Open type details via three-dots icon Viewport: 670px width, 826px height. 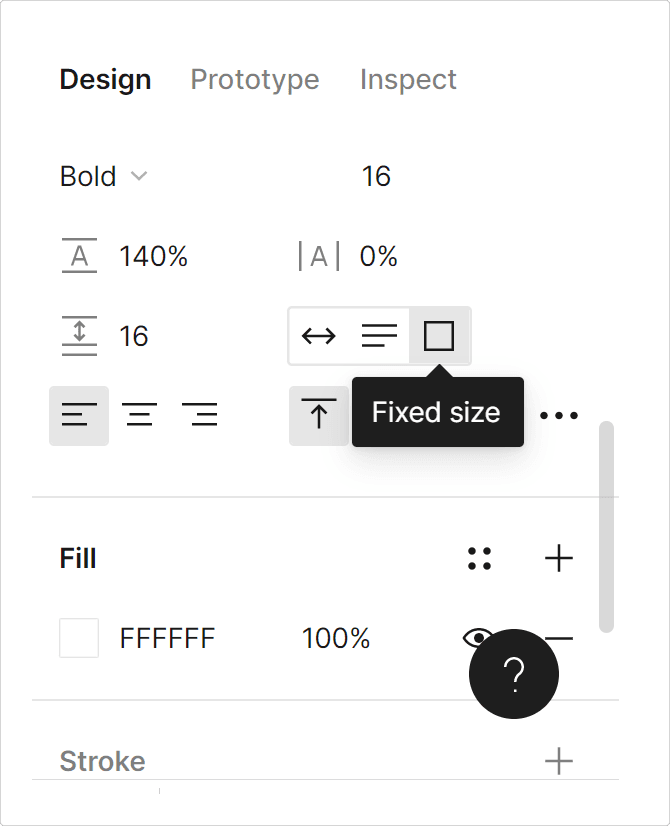coord(559,416)
